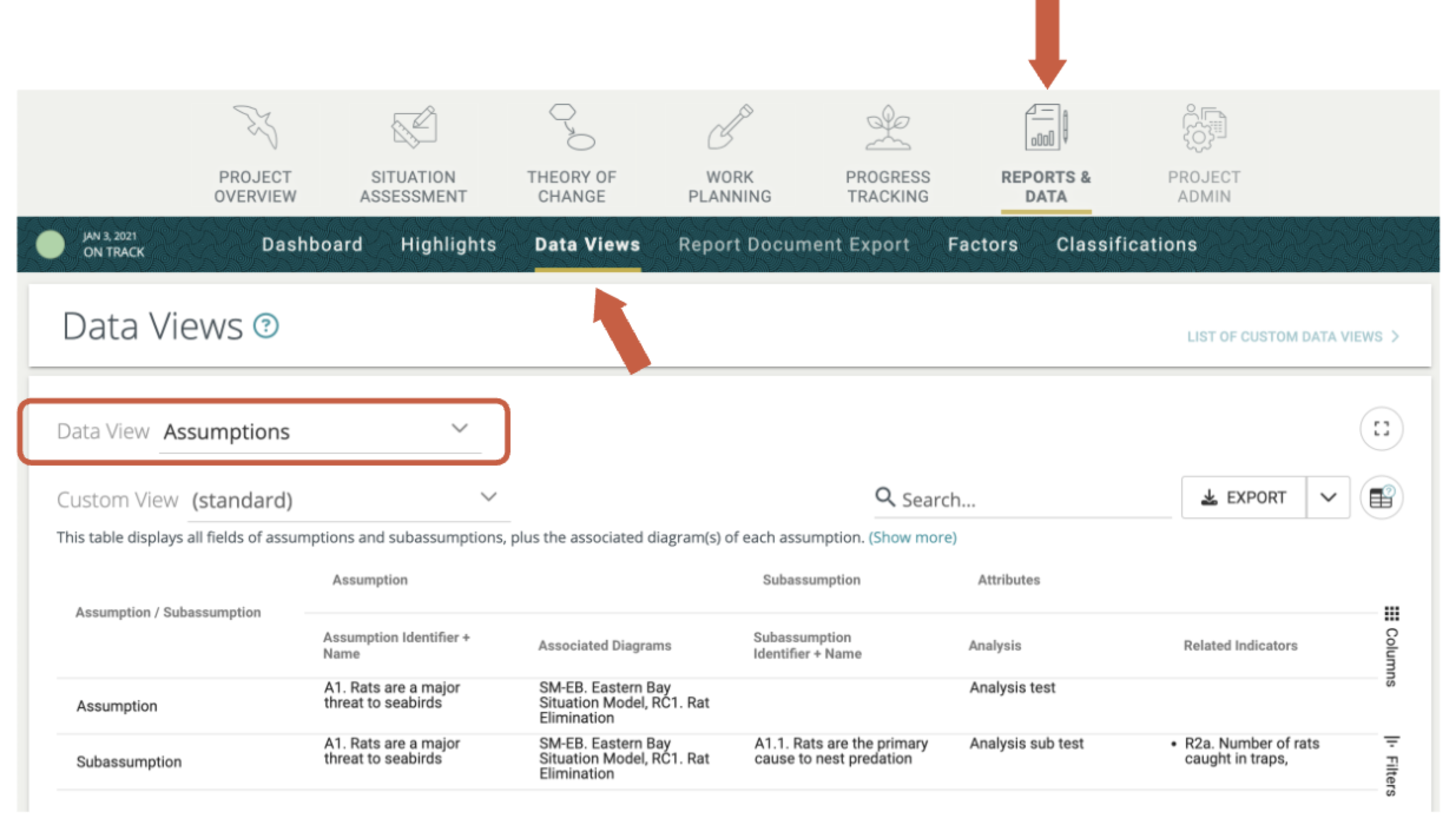Image resolution: width=1456 pixels, height=825 pixels.
Task: Enter fullscreen with the expand icon
Action: [x=1381, y=428]
